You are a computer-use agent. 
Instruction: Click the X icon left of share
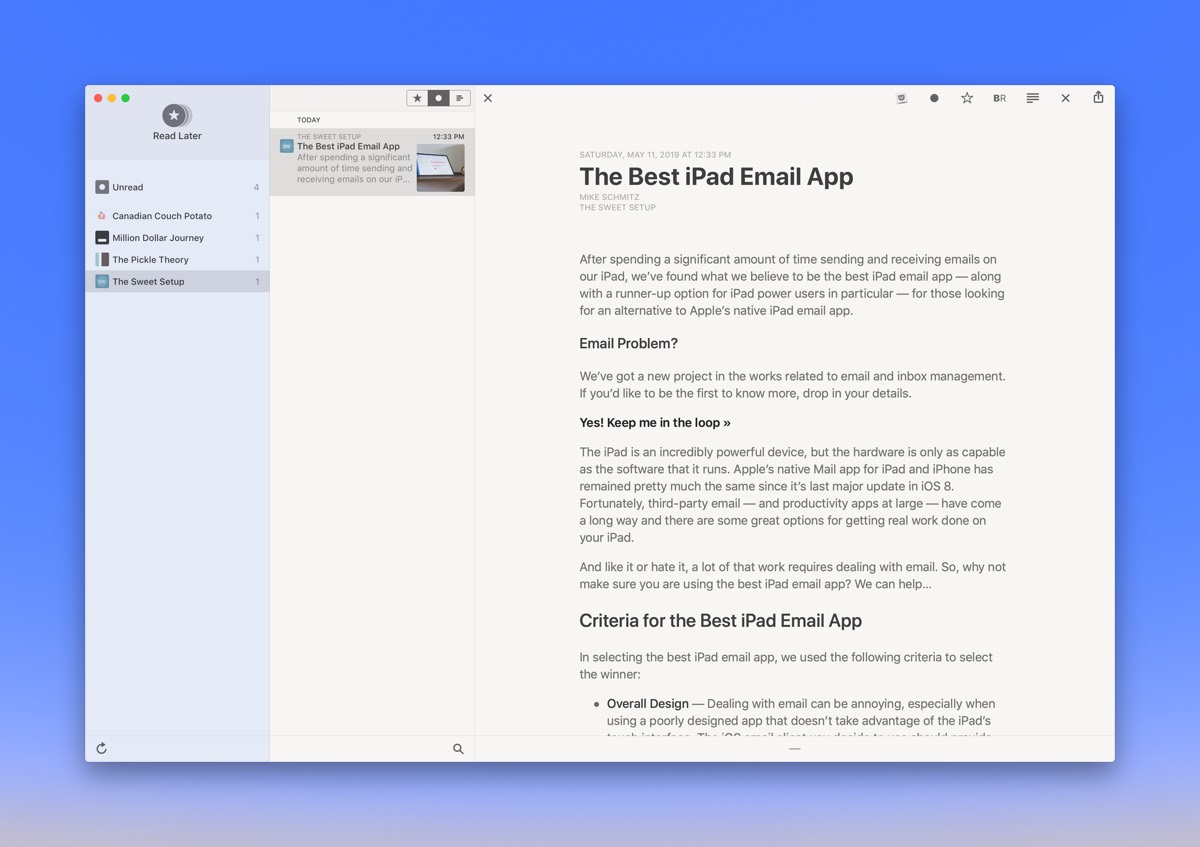(1066, 98)
